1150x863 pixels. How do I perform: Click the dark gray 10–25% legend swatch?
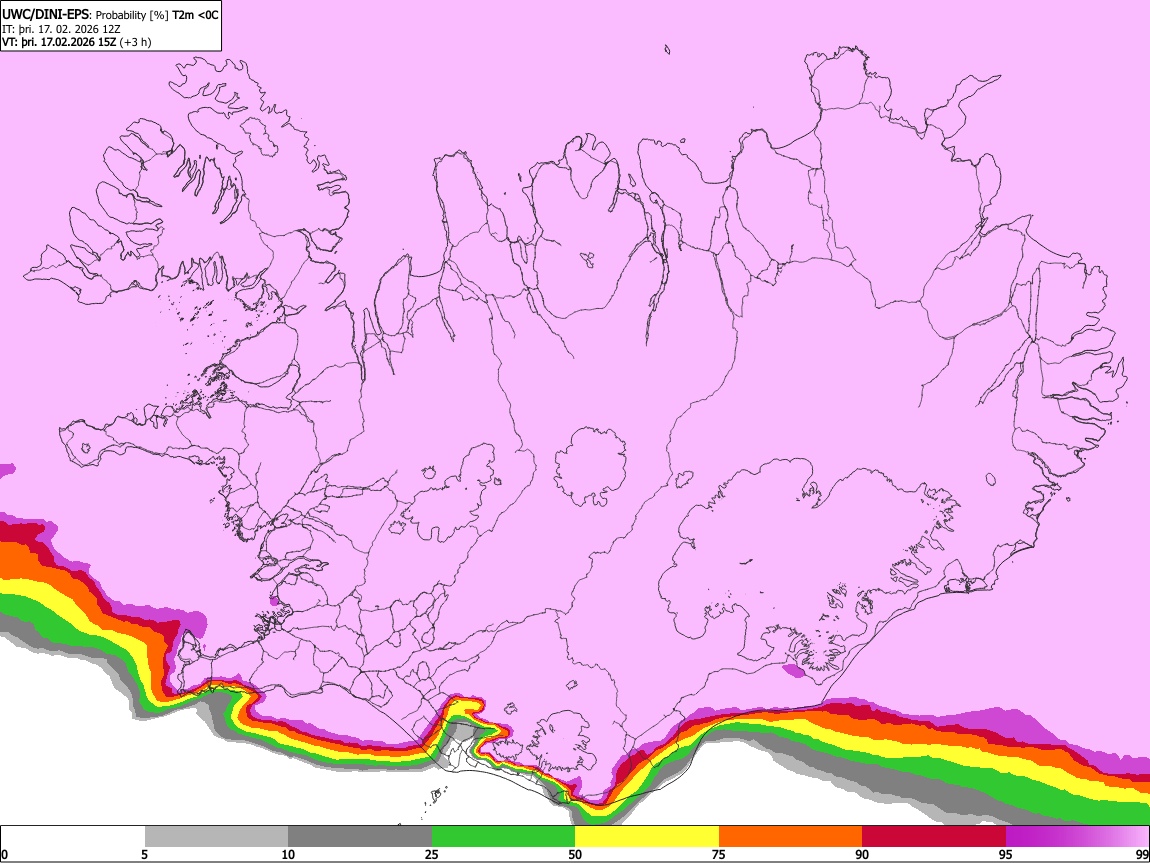point(360,837)
